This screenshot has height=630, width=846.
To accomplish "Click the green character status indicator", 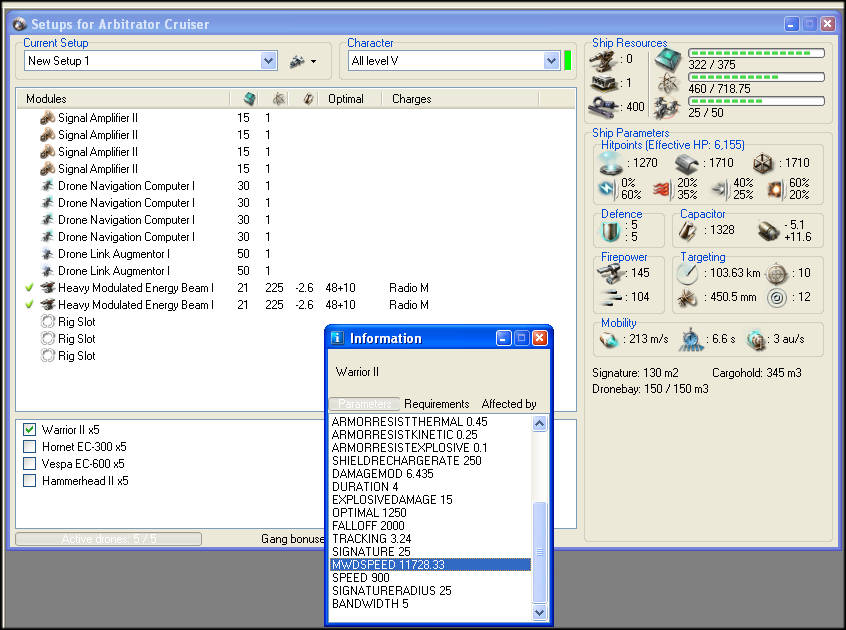I will (x=567, y=60).
